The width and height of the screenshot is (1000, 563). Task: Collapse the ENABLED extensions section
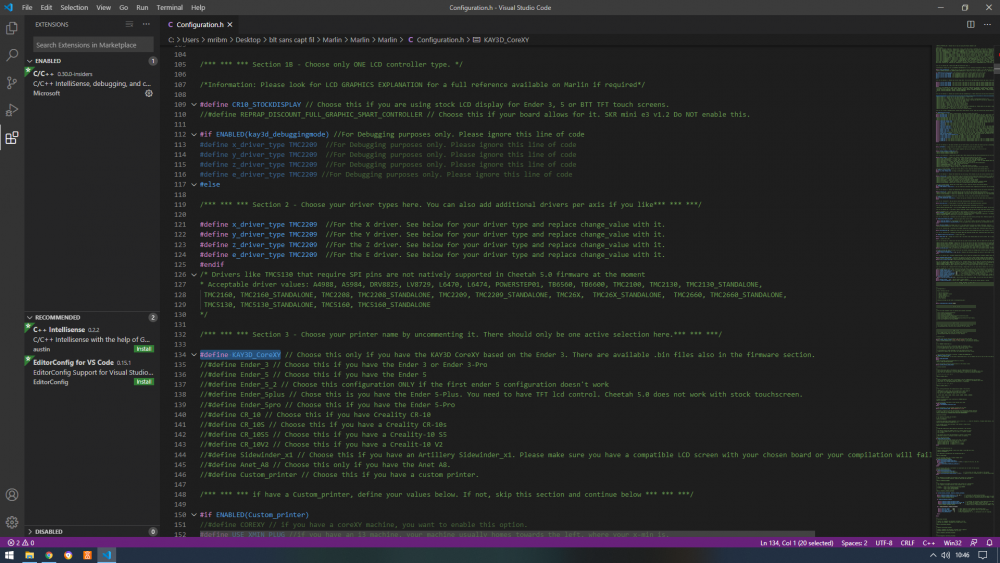coord(29,61)
